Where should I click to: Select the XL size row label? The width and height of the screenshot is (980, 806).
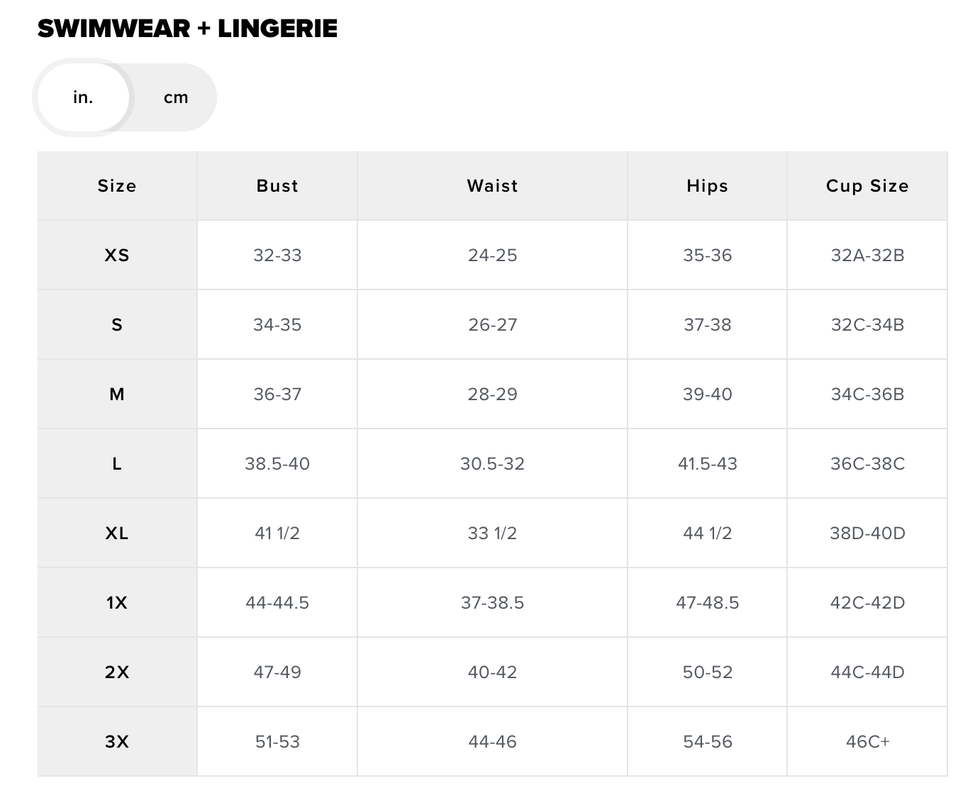click(117, 533)
